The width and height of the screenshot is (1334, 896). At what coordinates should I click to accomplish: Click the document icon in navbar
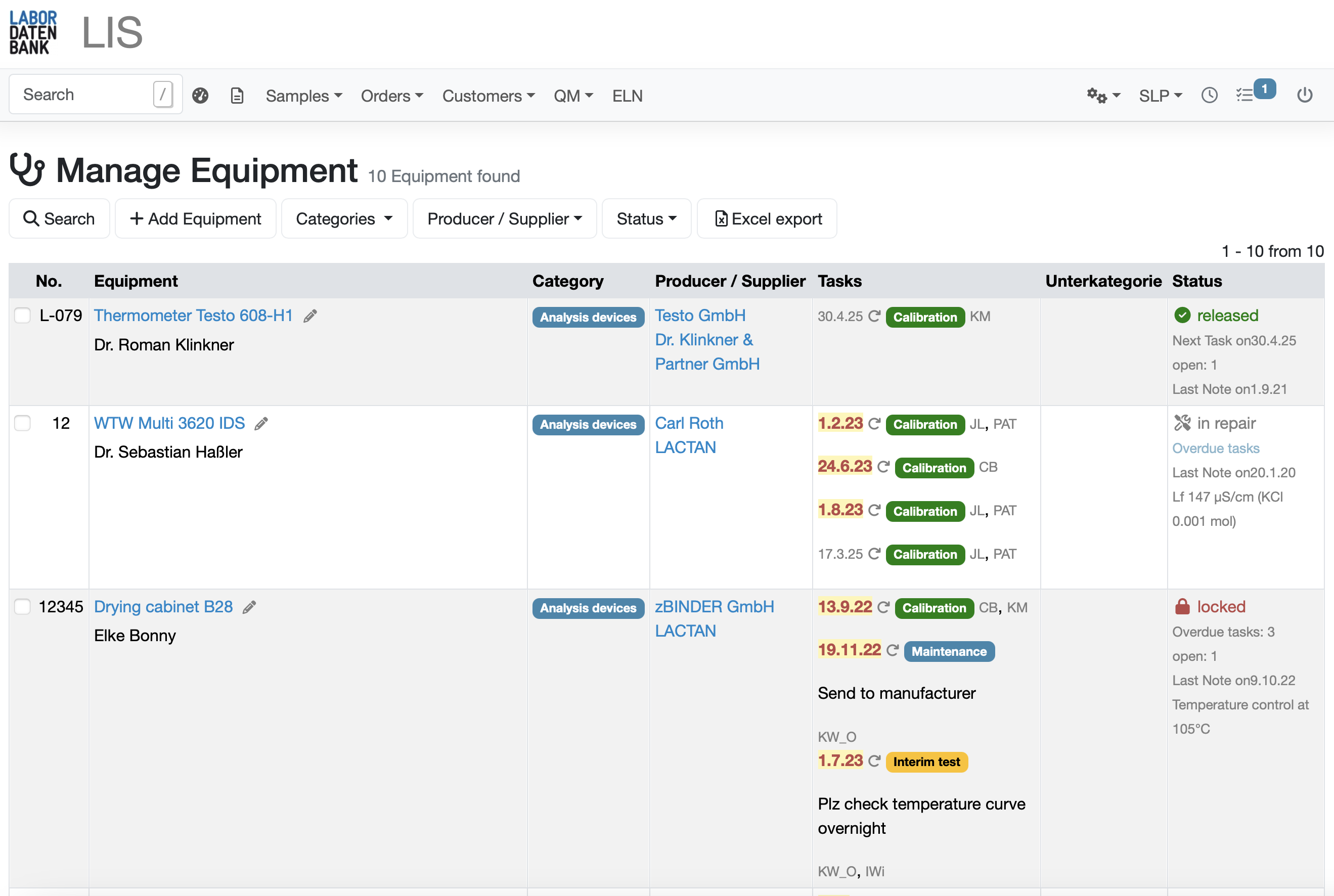click(x=237, y=96)
